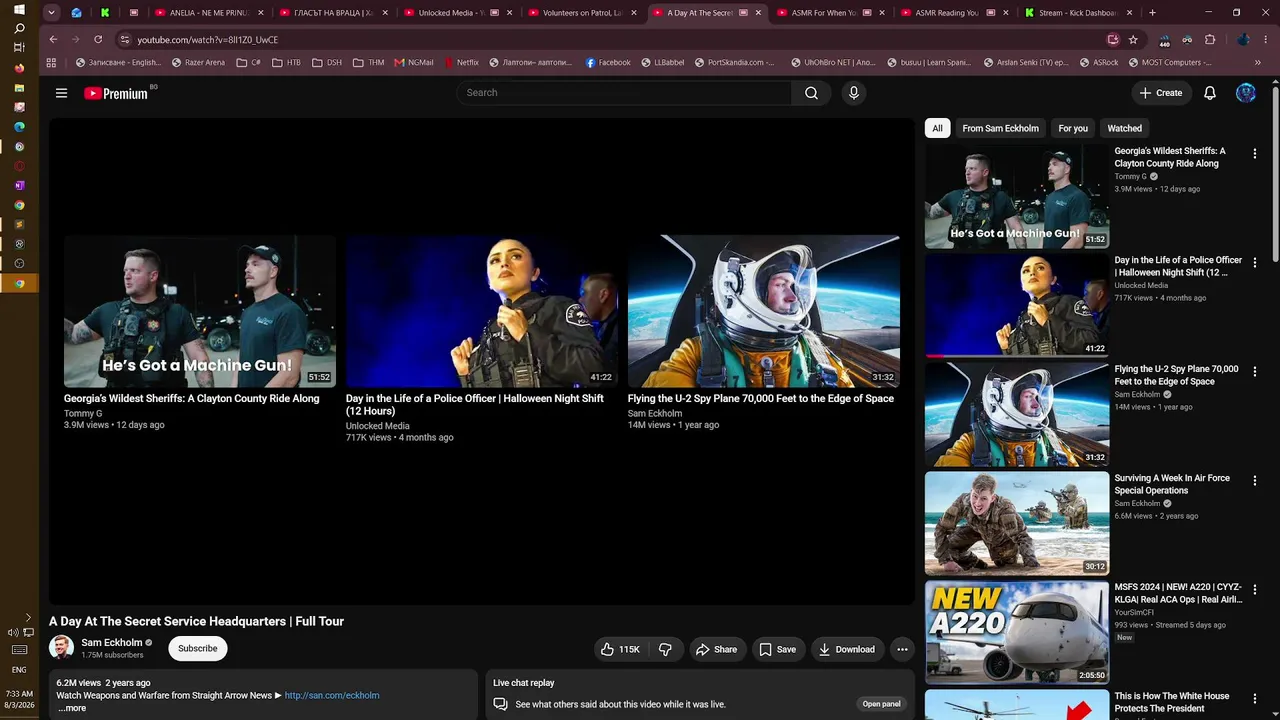The height and width of the screenshot is (720, 1280).
Task: Click the Download button
Action: click(847, 649)
